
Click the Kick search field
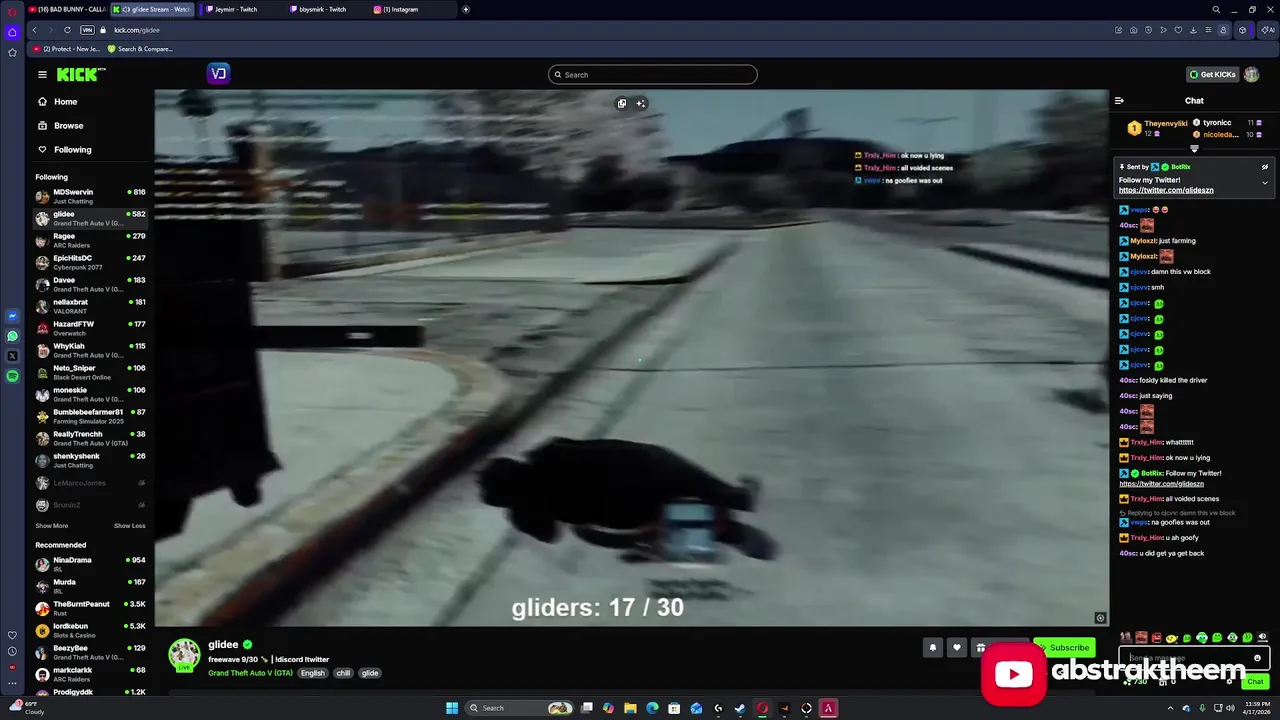coord(652,74)
